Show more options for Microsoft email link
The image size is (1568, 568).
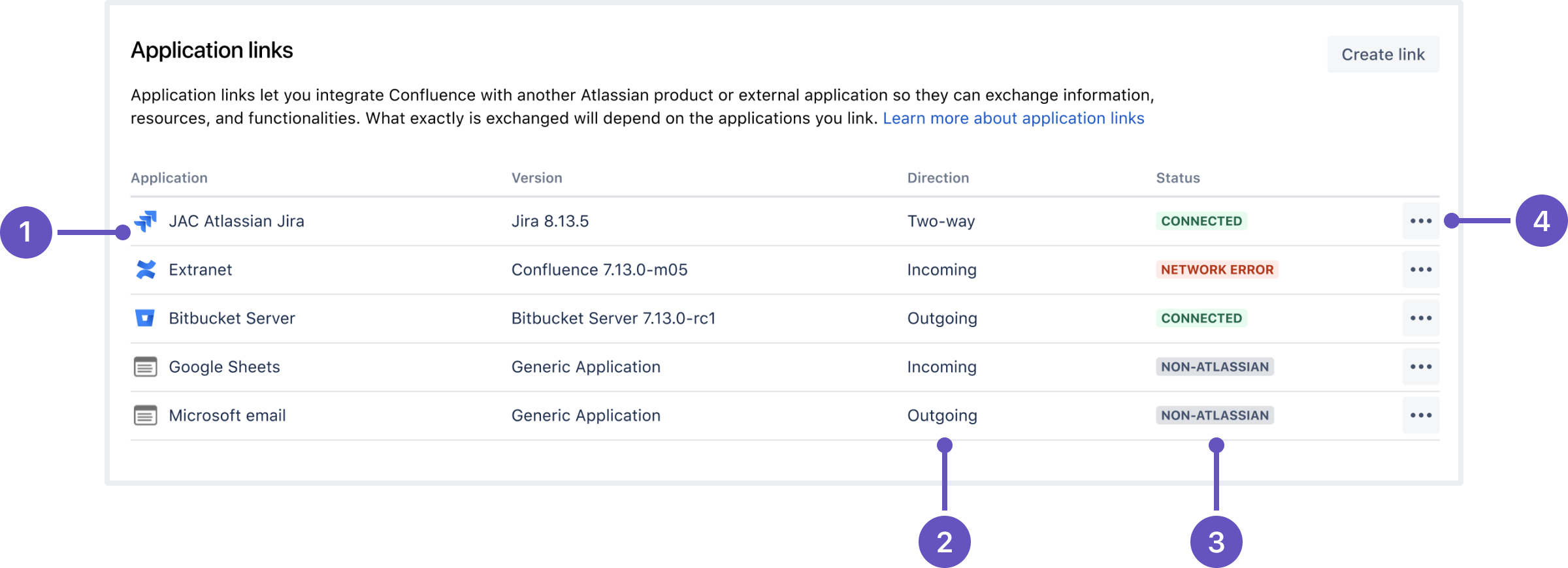click(1420, 415)
